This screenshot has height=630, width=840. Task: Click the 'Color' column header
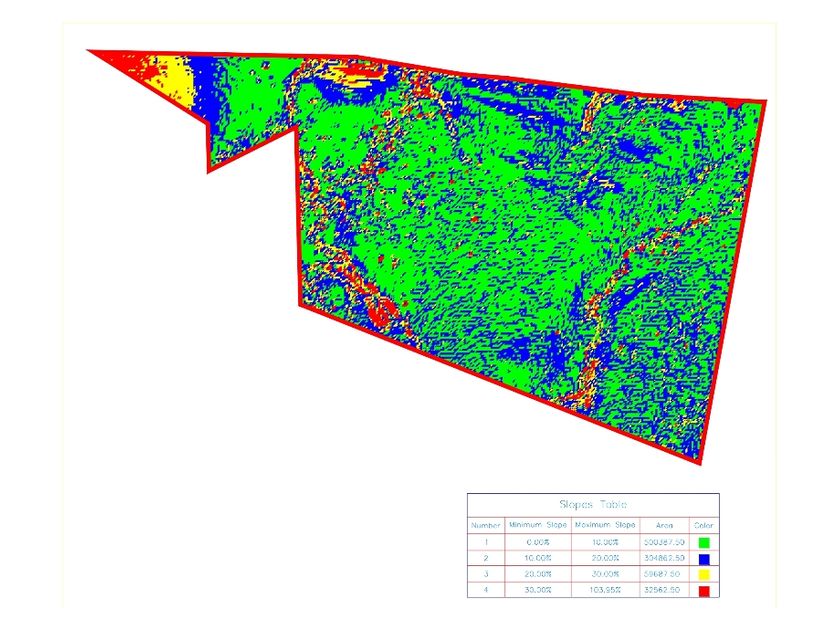703,526
